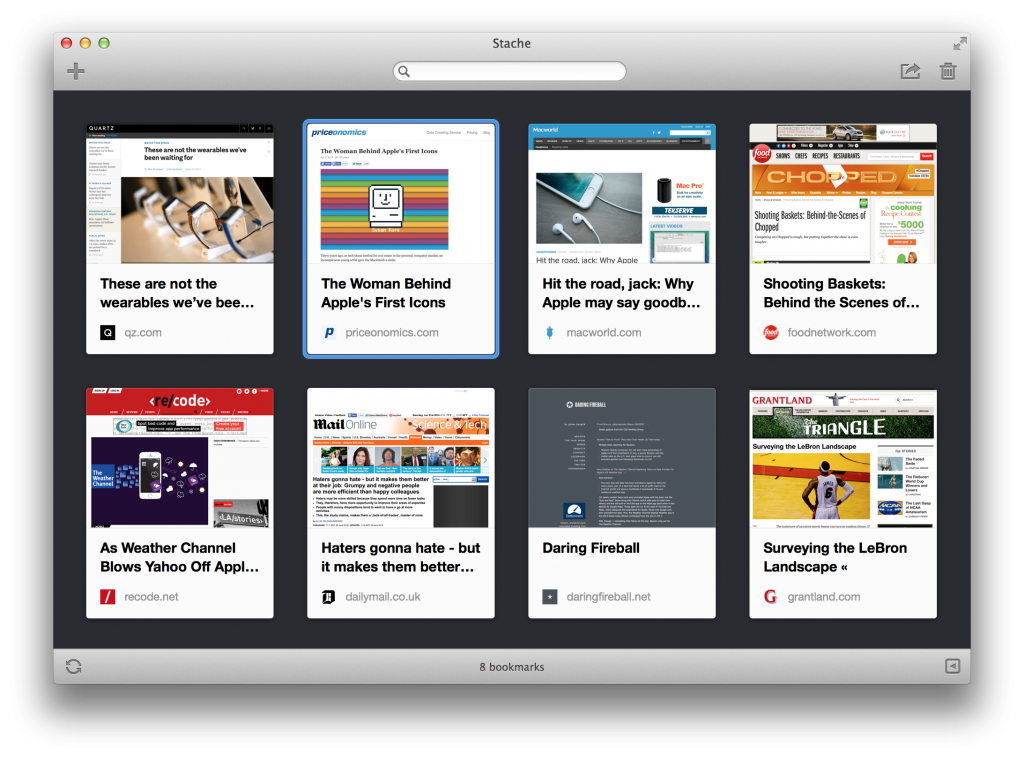
Task: Select the Food Network favicon
Action: [x=769, y=332]
